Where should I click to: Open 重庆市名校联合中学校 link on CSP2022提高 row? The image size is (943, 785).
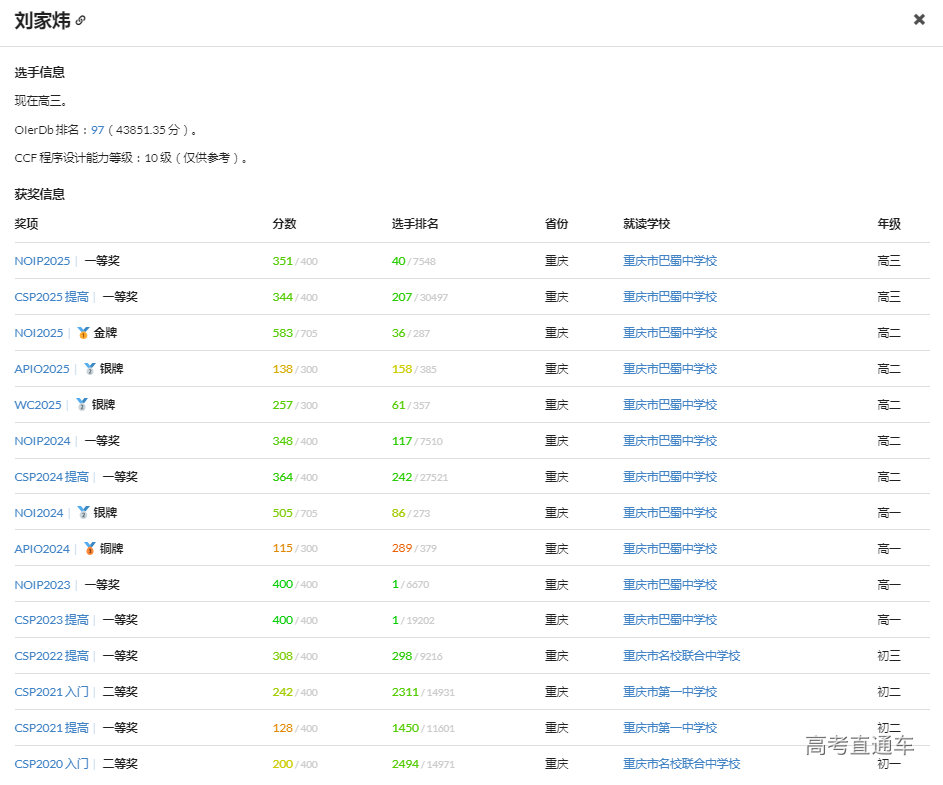coord(682,655)
